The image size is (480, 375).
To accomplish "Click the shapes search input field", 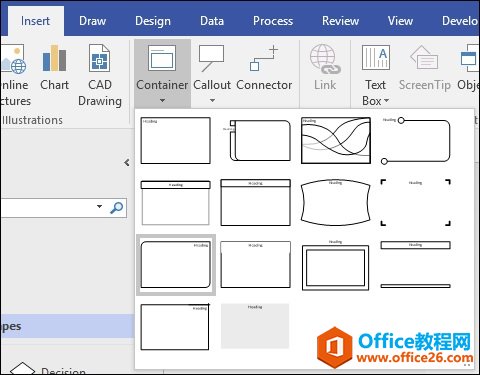I will point(48,208).
